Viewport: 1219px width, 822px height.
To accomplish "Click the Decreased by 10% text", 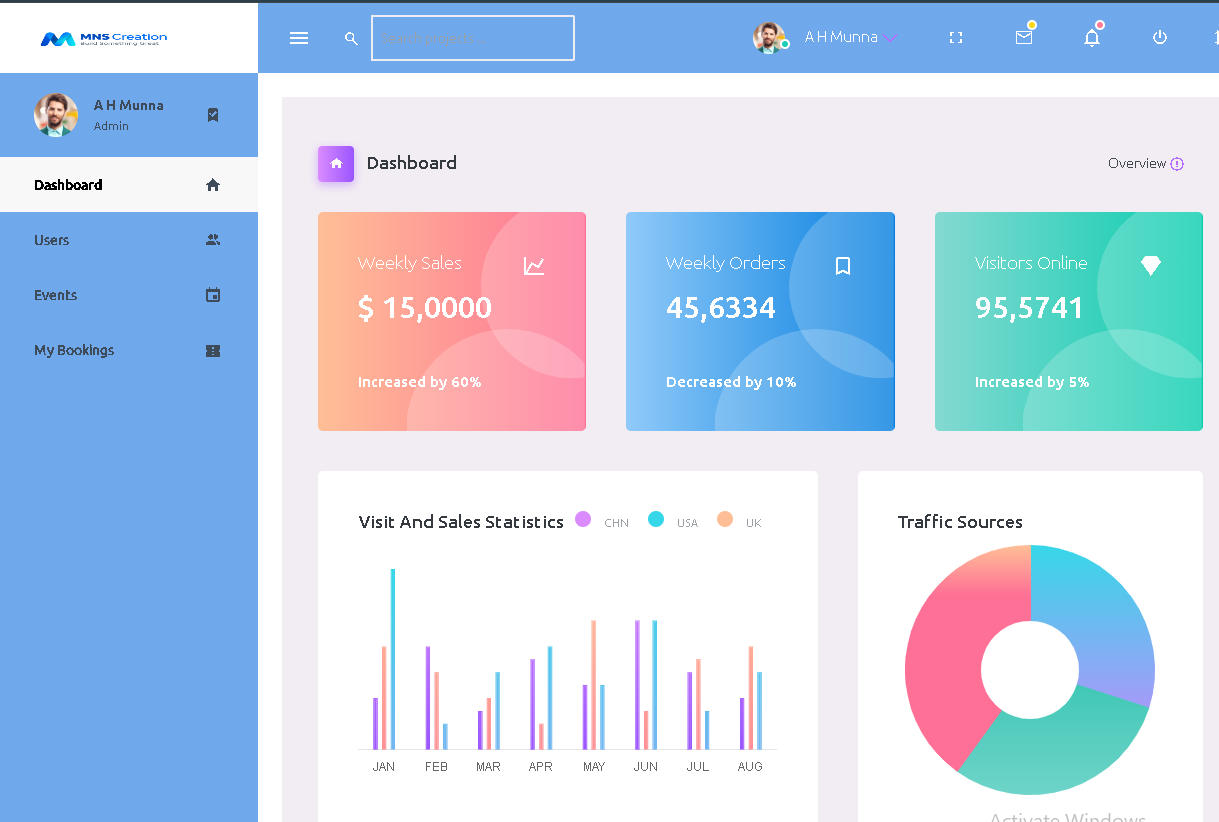I will [731, 382].
